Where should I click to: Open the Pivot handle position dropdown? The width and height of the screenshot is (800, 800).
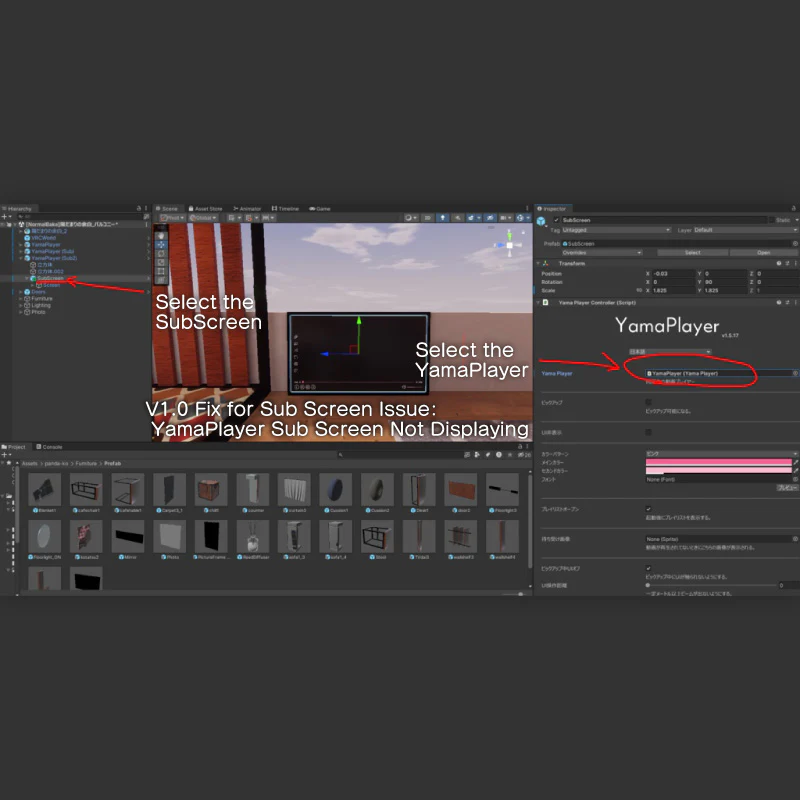172,218
